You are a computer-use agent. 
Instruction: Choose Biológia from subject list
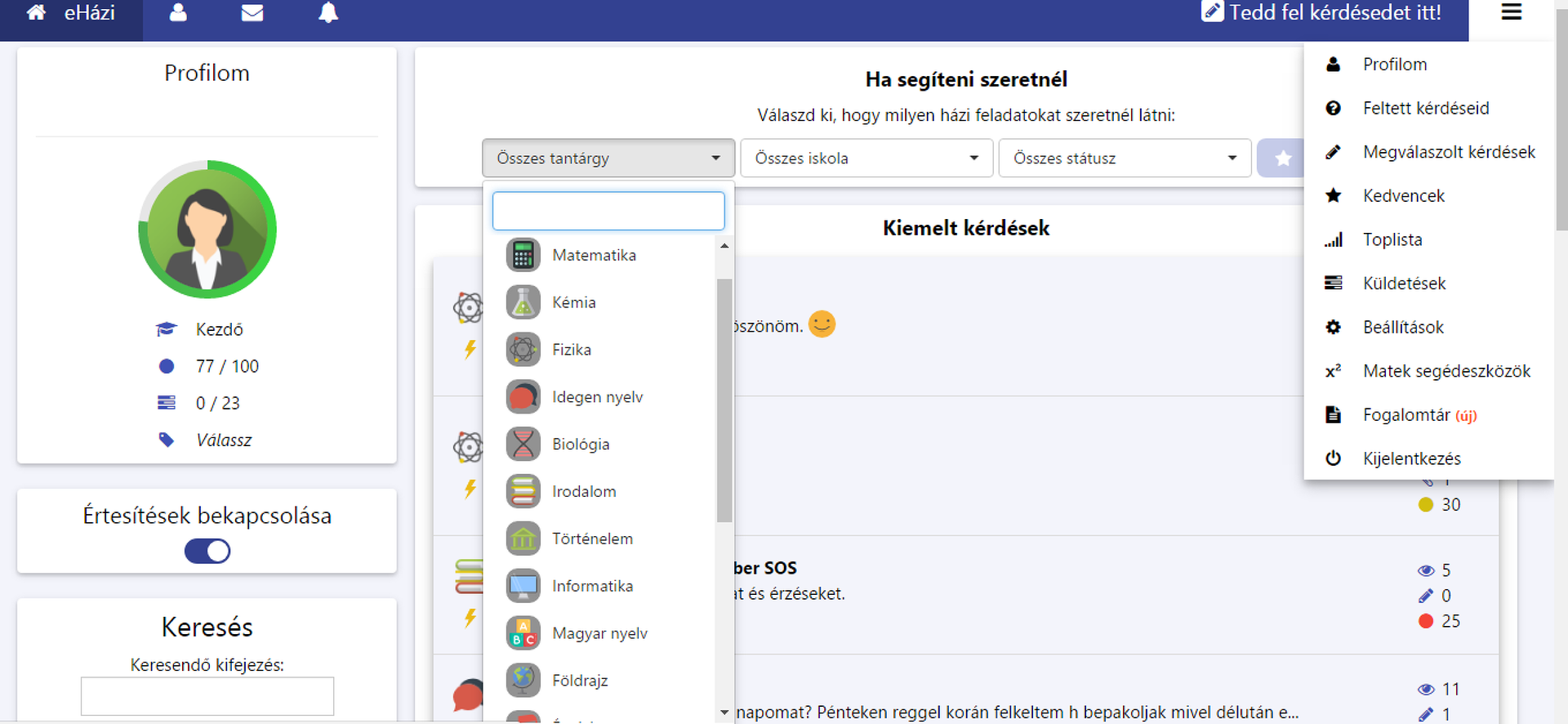581,445
